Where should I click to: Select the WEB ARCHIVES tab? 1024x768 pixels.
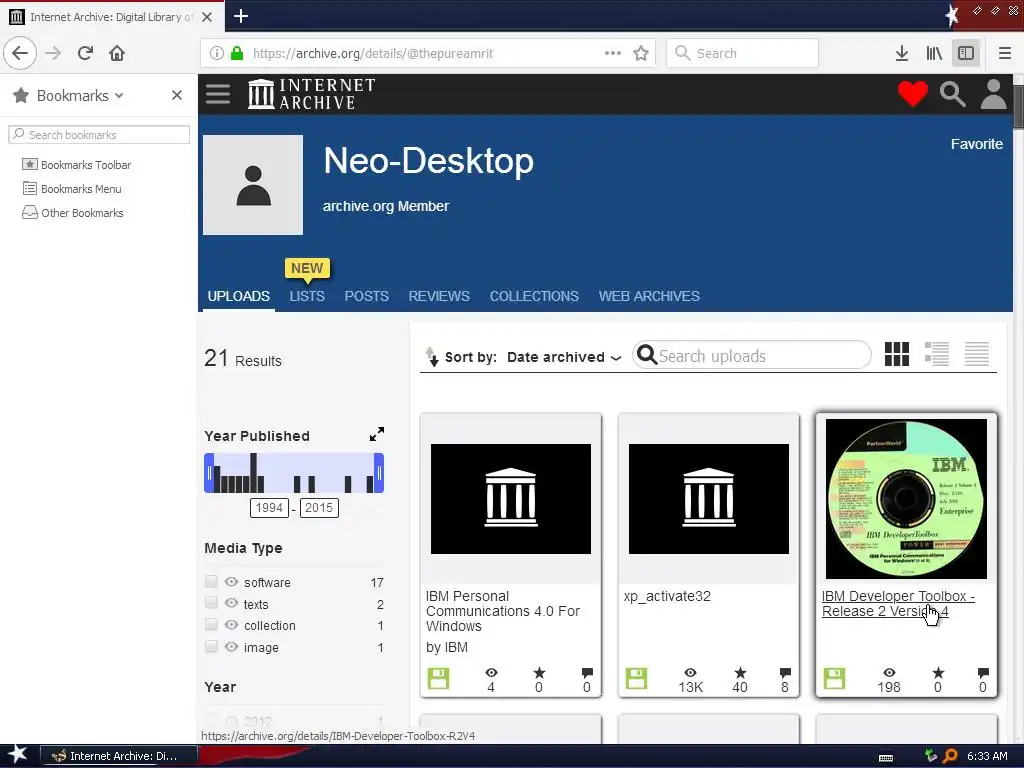pos(649,296)
